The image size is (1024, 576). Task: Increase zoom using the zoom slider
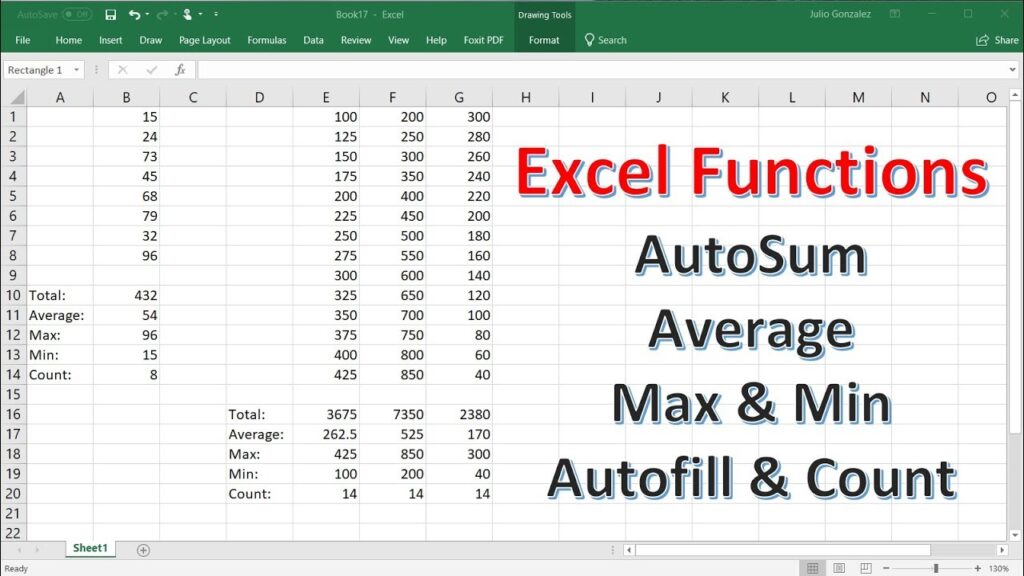977,568
